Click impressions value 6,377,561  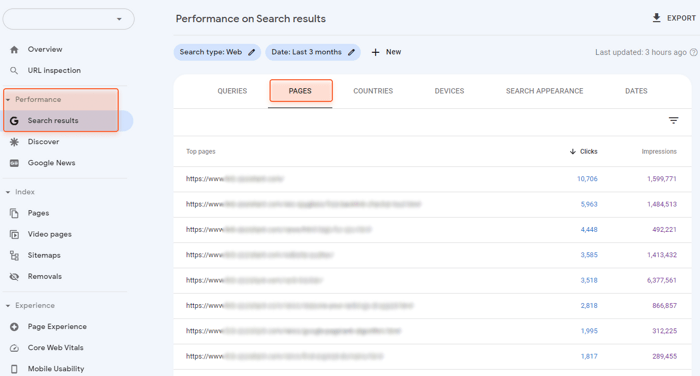click(662, 280)
